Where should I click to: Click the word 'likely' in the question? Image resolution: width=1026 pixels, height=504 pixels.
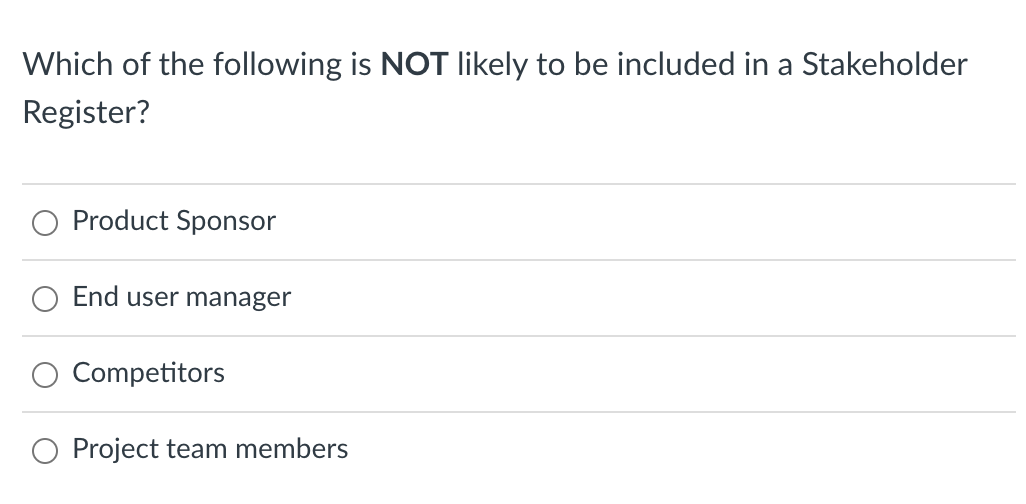pyautogui.click(x=491, y=65)
